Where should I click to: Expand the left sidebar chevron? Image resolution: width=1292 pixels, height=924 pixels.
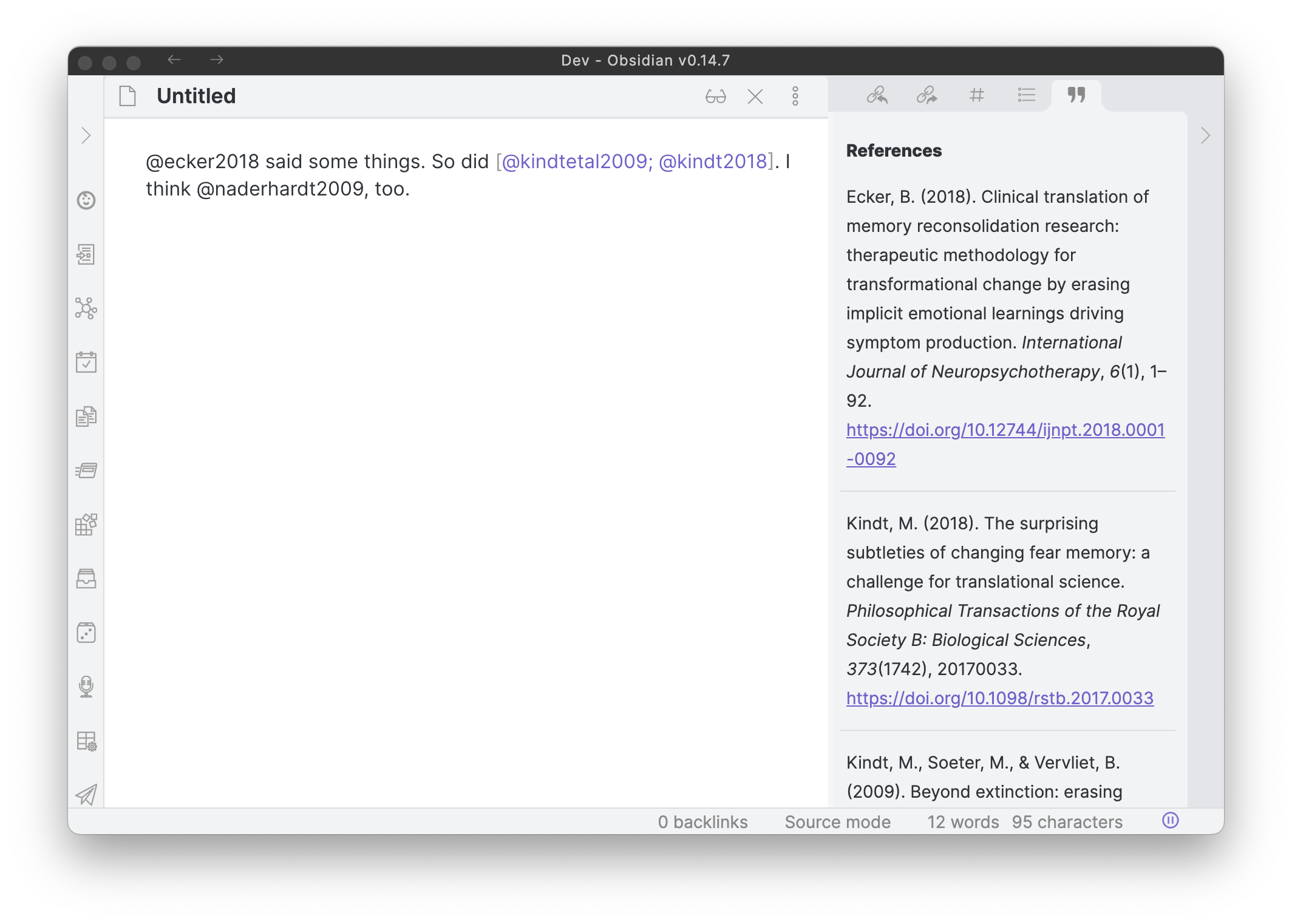[x=86, y=135]
